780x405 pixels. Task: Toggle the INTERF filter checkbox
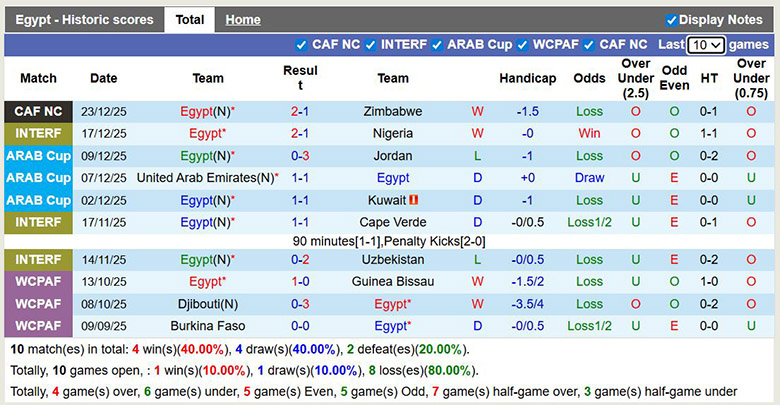370,45
